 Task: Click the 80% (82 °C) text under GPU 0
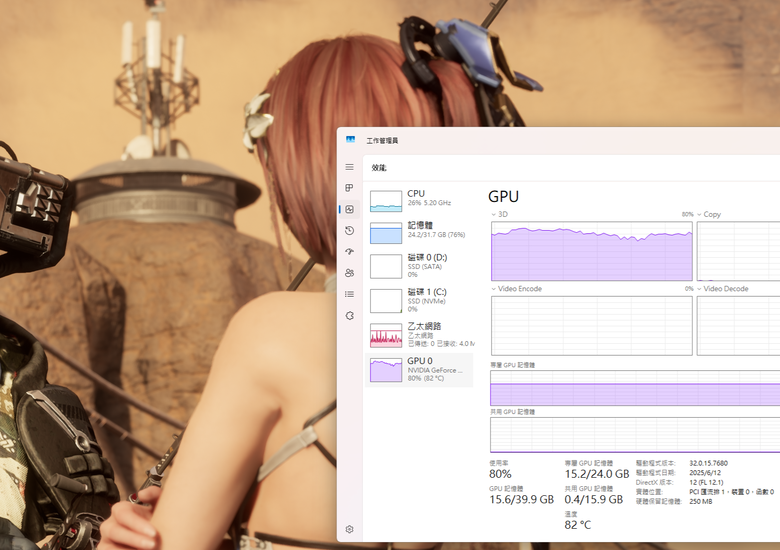[426, 378]
